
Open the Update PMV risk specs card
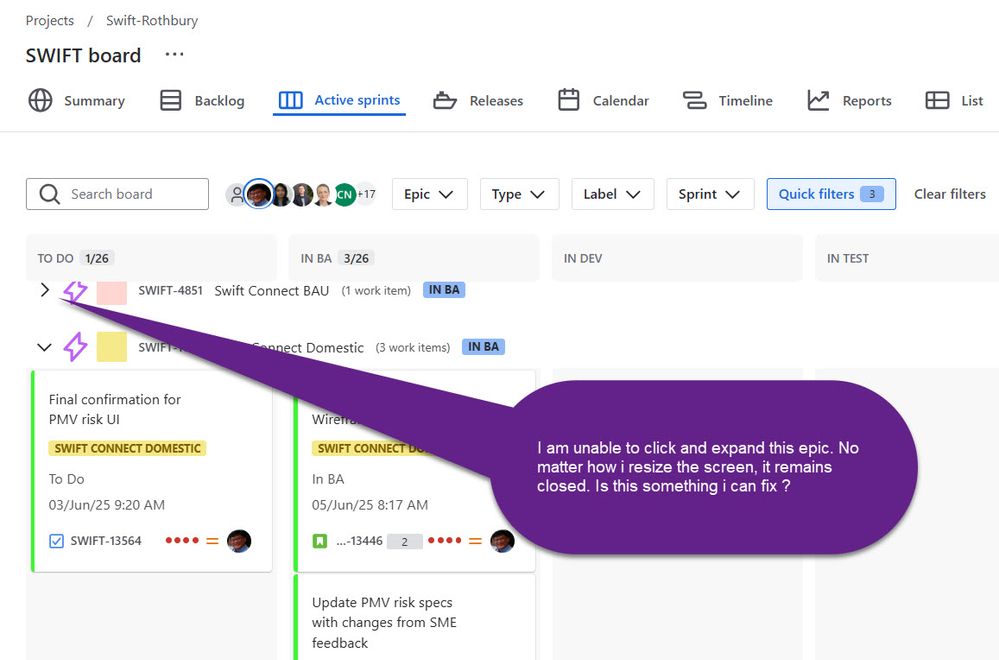(415, 617)
